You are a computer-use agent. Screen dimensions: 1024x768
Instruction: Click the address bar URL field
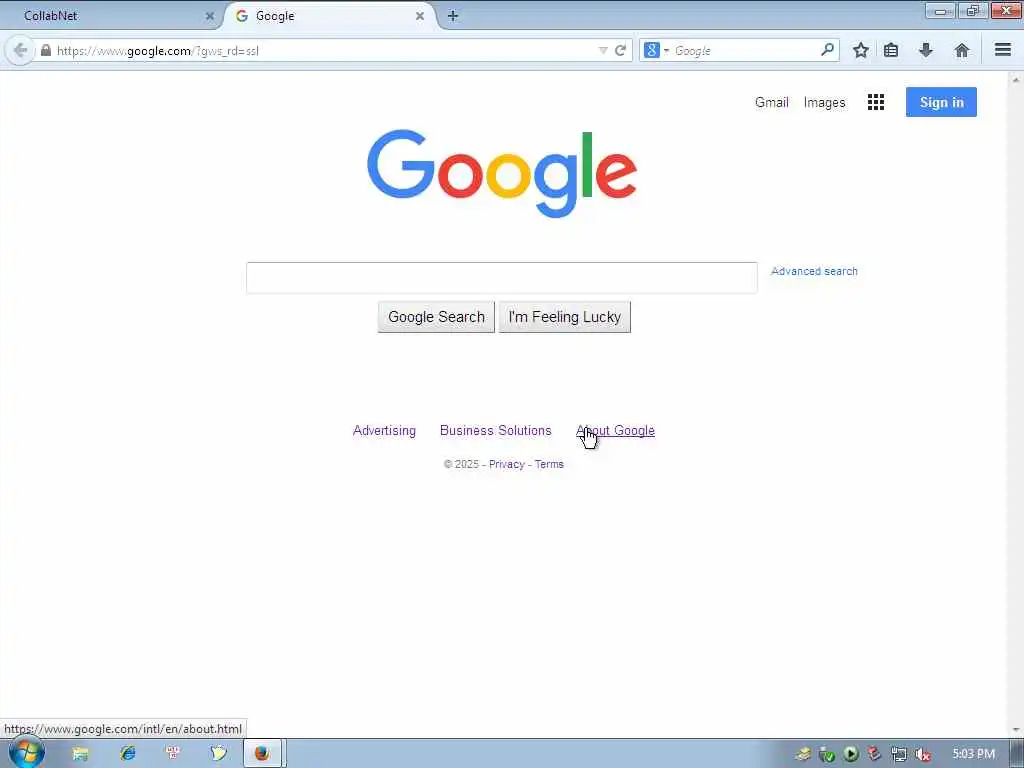click(x=325, y=50)
